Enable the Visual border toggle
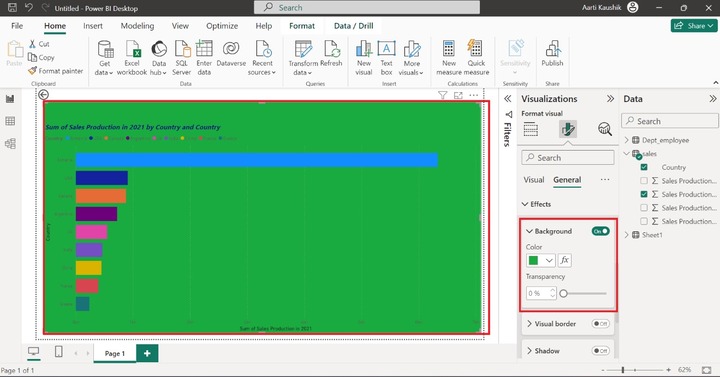The width and height of the screenshot is (720, 377). coord(601,324)
